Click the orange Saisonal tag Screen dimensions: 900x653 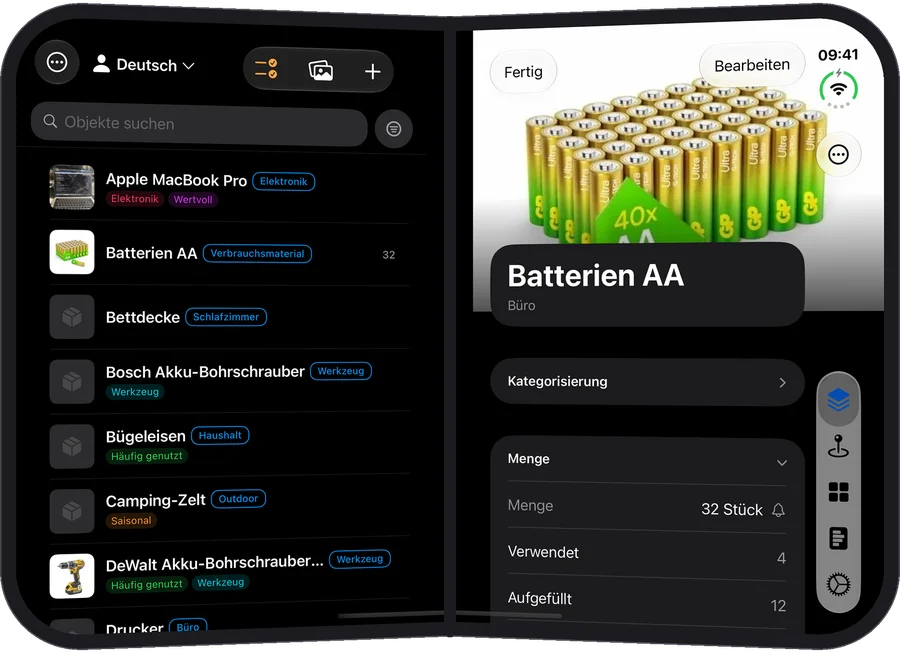click(x=131, y=520)
